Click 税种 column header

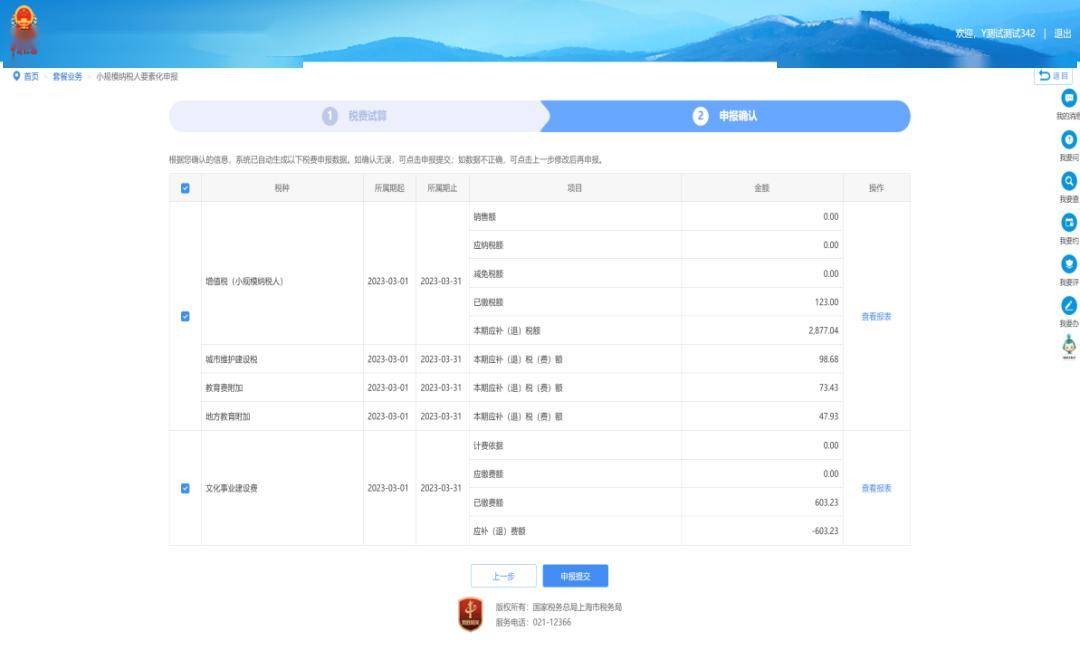coord(282,188)
